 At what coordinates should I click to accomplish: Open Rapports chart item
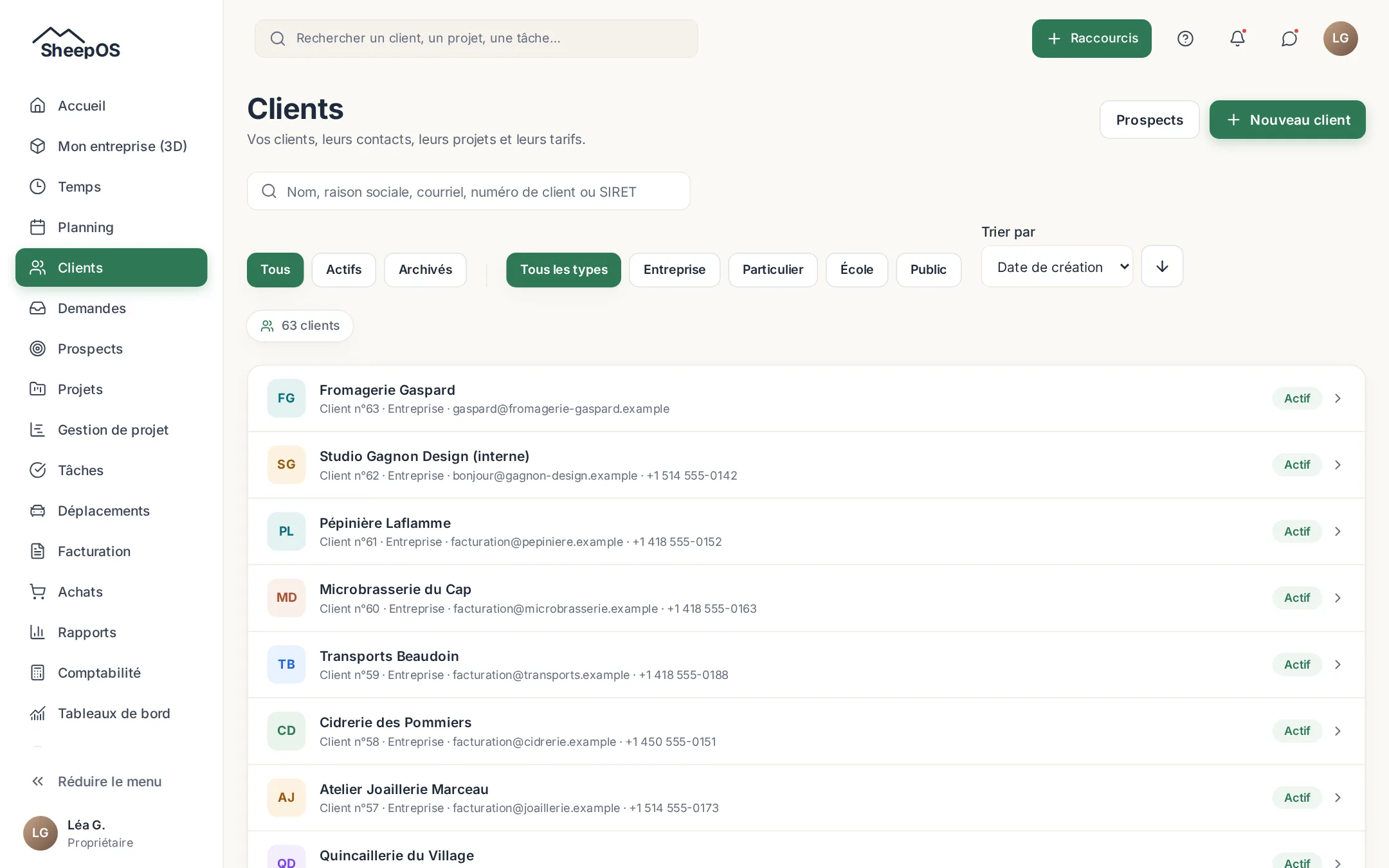111,632
